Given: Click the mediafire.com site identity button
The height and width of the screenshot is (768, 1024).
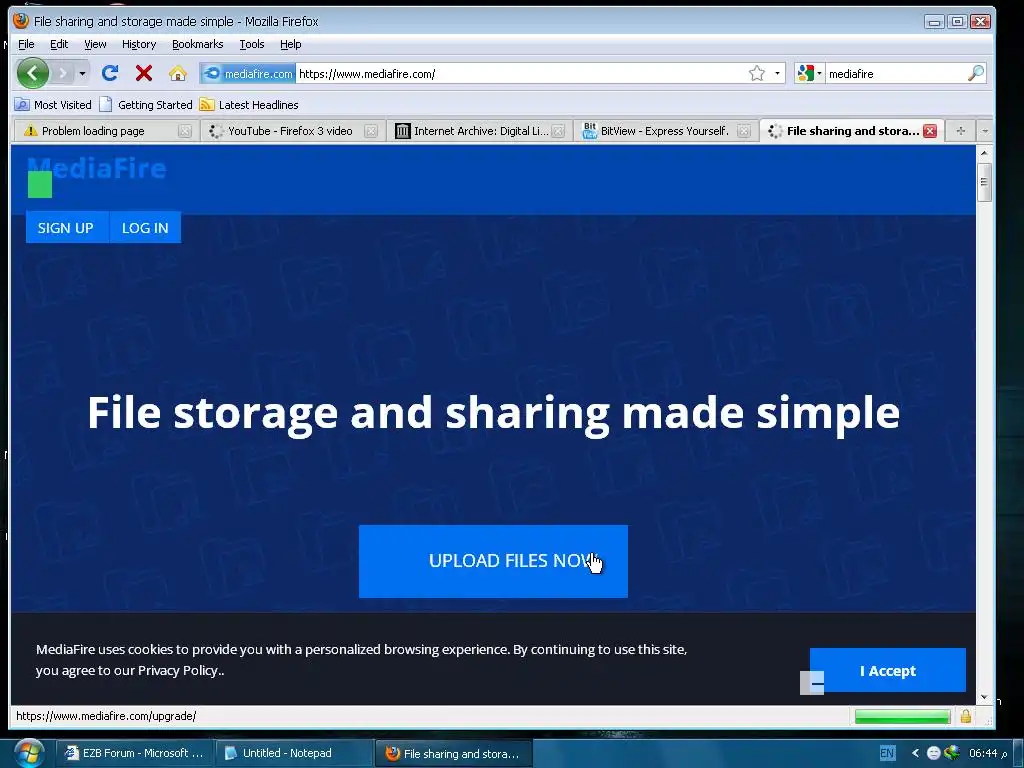Looking at the screenshot, I should (x=248, y=74).
